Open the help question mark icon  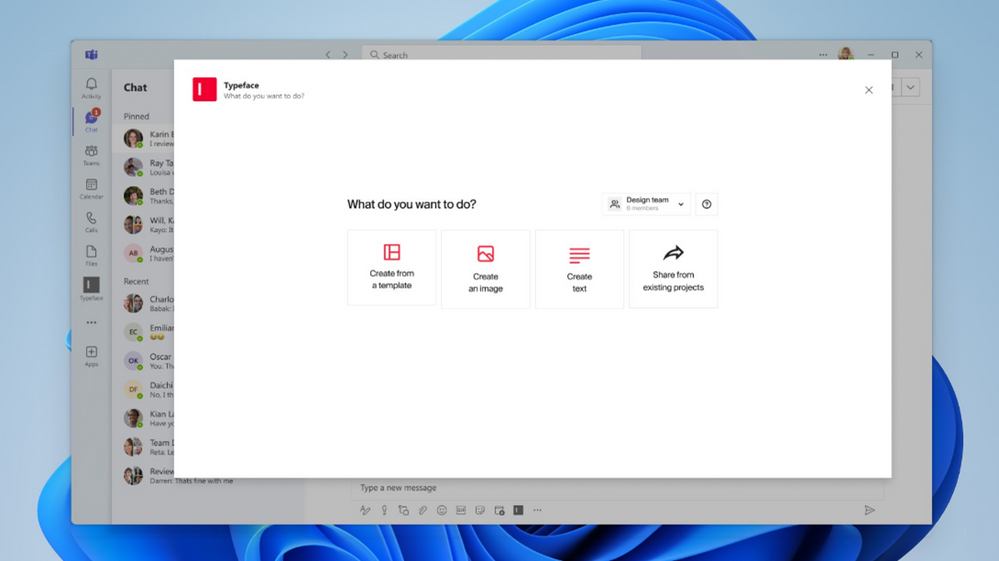tap(707, 204)
